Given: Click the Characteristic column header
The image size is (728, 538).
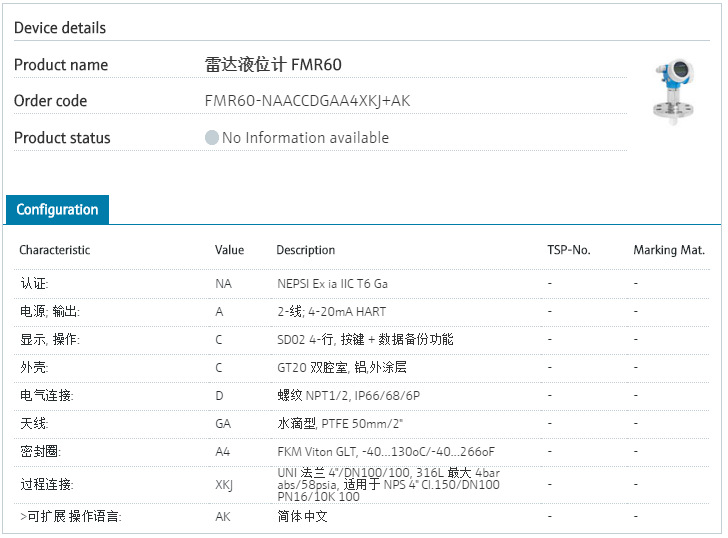Looking at the screenshot, I should tap(54, 250).
